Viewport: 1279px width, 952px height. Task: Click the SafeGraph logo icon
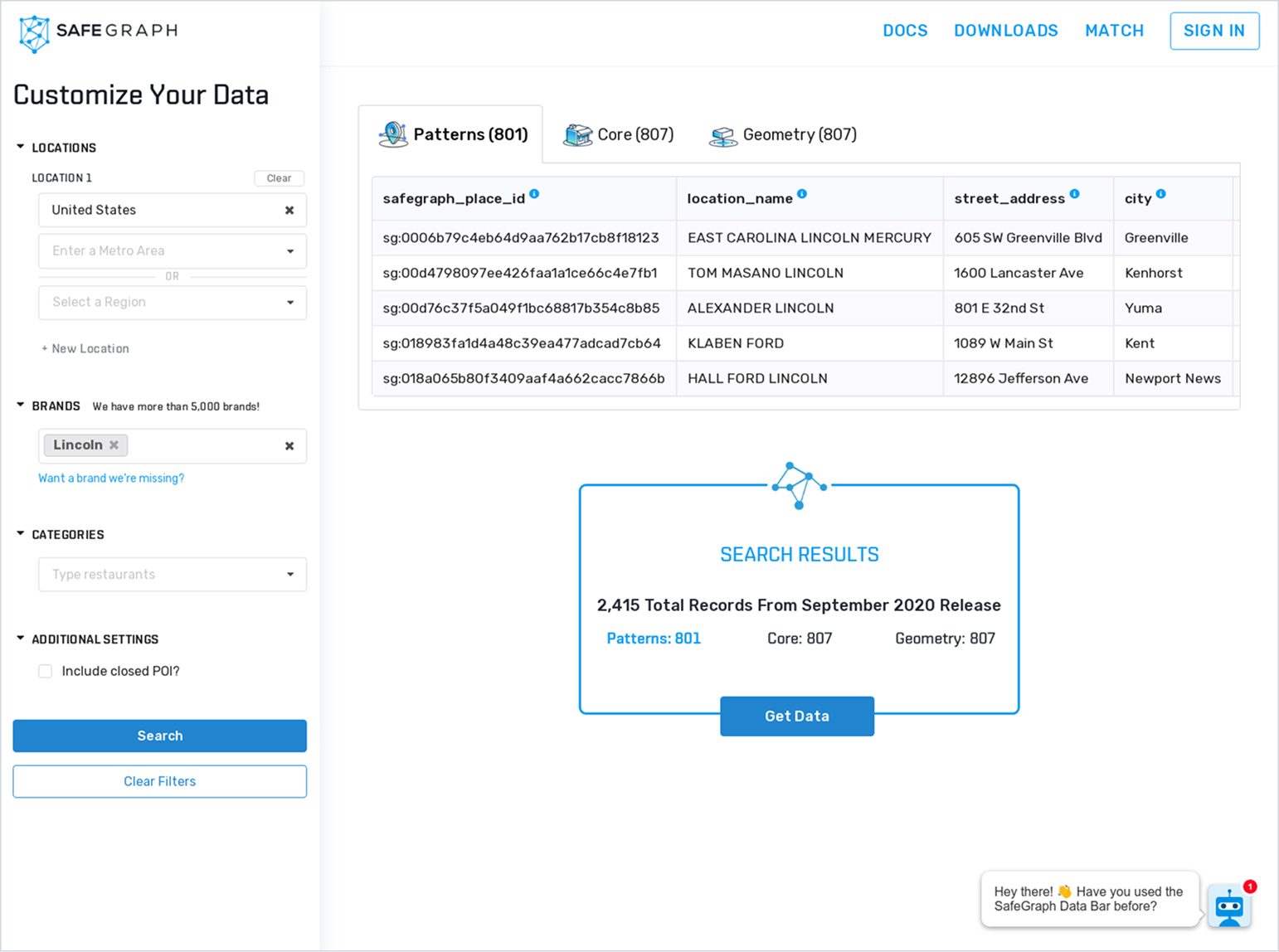34,33
